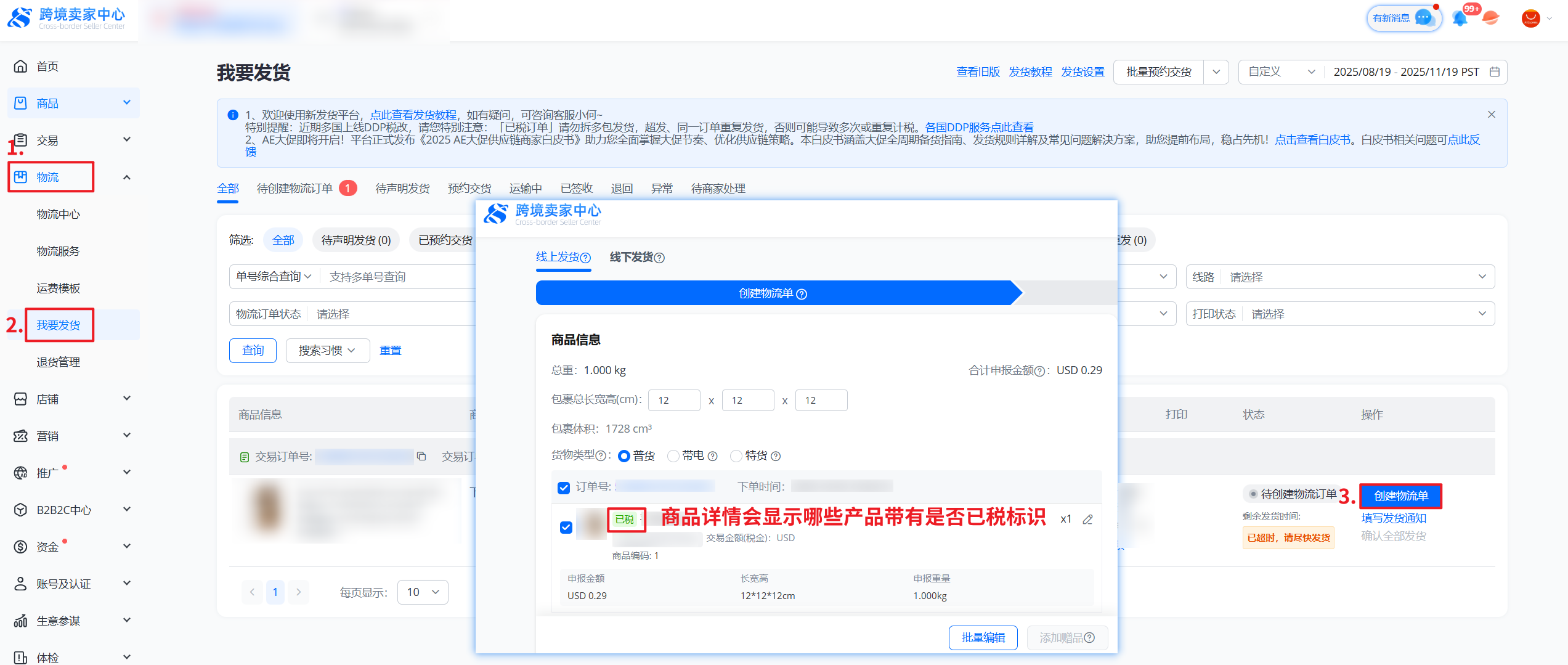Switch to the 线下发货 tab

click(x=632, y=258)
